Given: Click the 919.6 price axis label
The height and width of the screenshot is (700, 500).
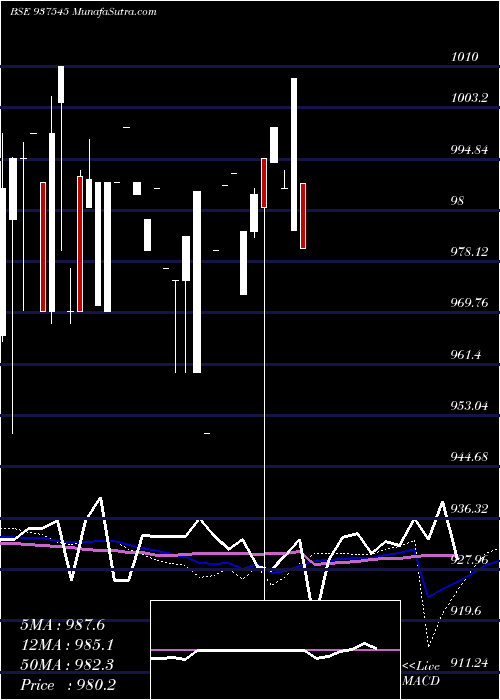Looking at the screenshot, I should point(466,611).
